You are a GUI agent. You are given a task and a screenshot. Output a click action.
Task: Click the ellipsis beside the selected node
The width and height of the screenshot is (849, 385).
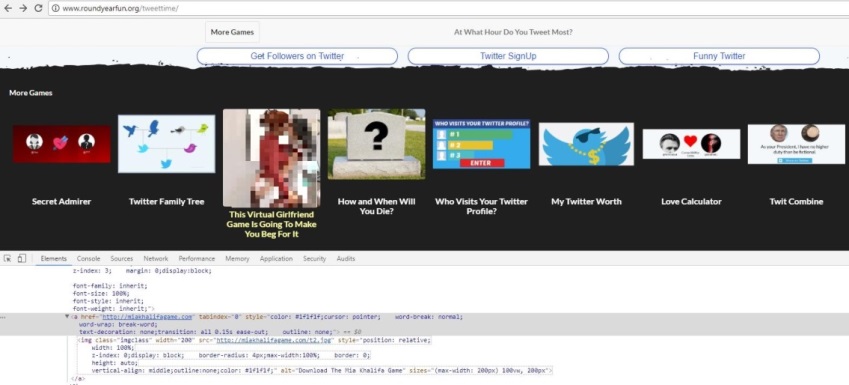(4, 317)
